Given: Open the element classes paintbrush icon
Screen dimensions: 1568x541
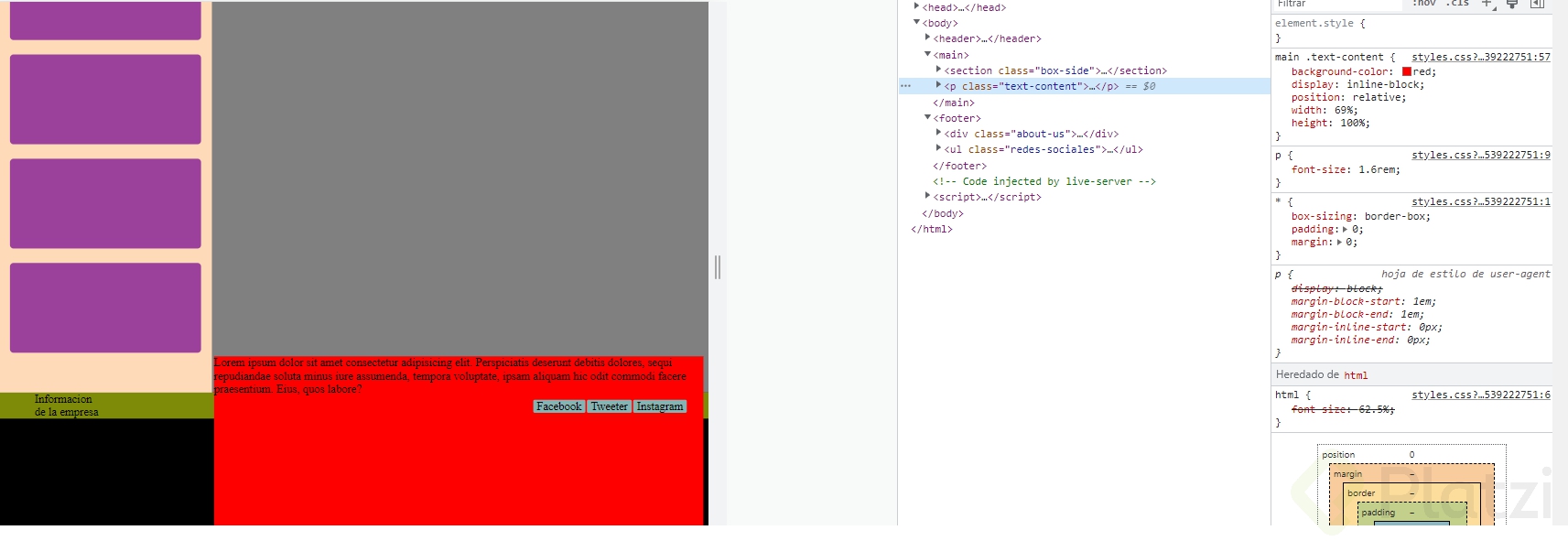Looking at the screenshot, I should 1512,4.
